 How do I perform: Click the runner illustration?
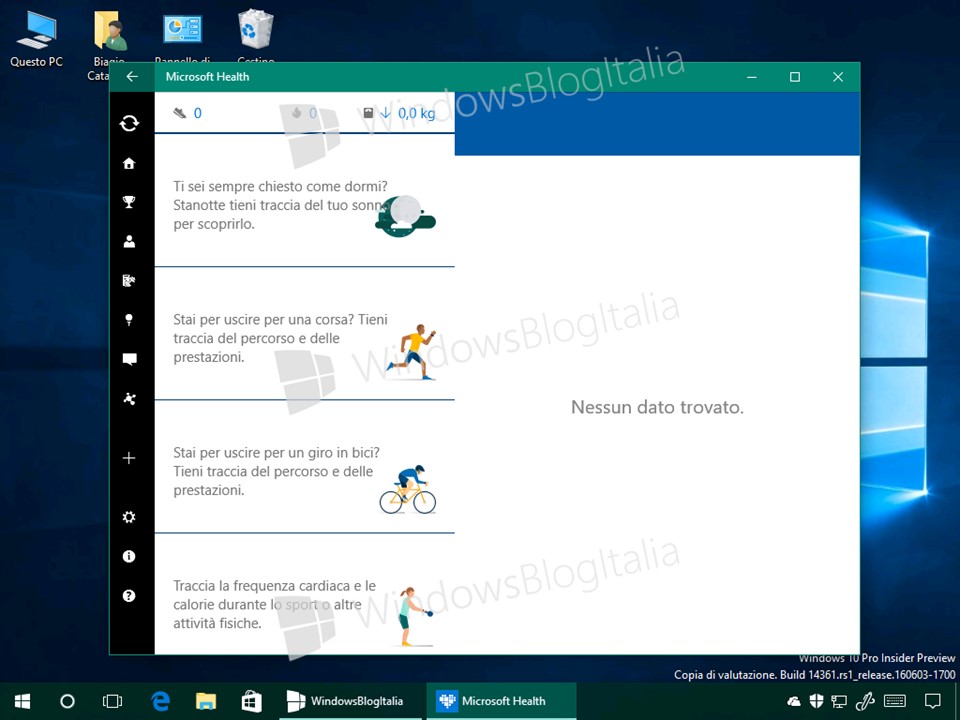pyautogui.click(x=411, y=352)
